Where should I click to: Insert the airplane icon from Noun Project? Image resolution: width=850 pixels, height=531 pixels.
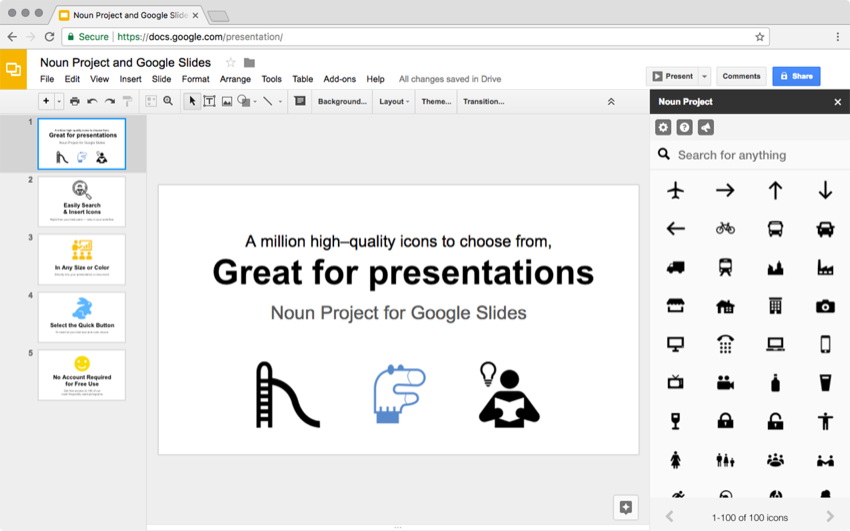(676, 190)
